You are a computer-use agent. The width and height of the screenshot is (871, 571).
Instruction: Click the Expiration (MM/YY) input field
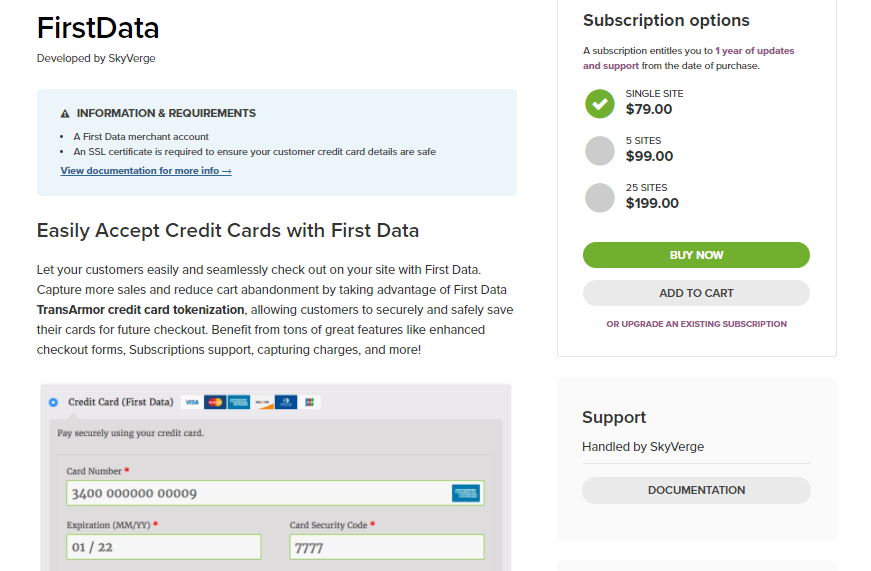163,547
